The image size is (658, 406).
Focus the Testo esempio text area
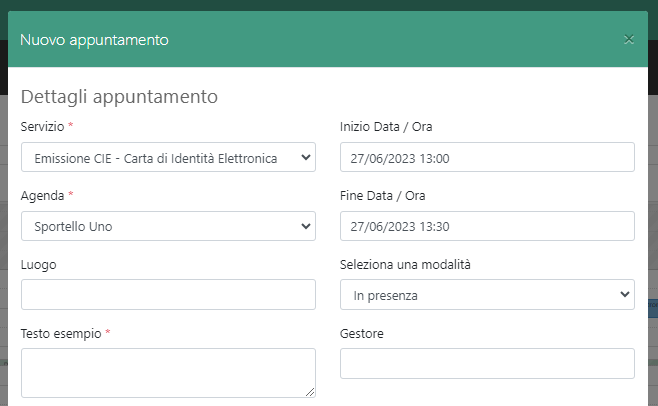coord(168,373)
